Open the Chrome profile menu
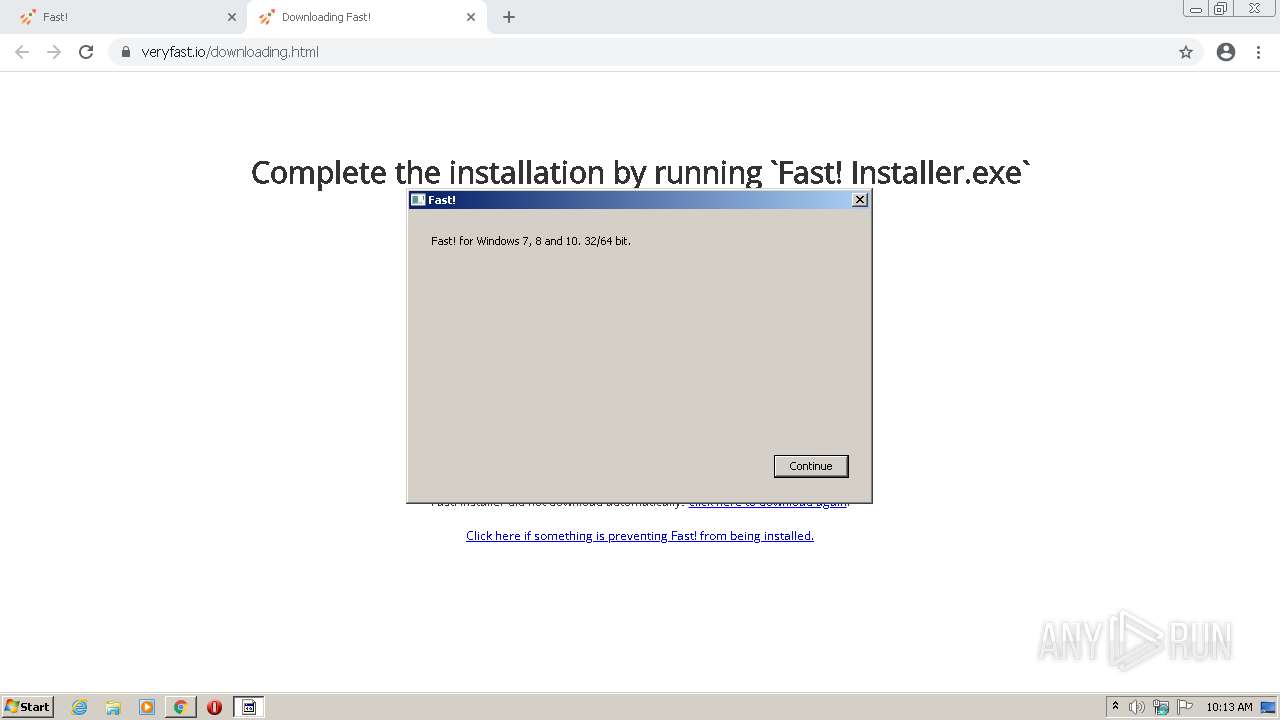This screenshot has width=1280, height=720. [x=1226, y=52]
